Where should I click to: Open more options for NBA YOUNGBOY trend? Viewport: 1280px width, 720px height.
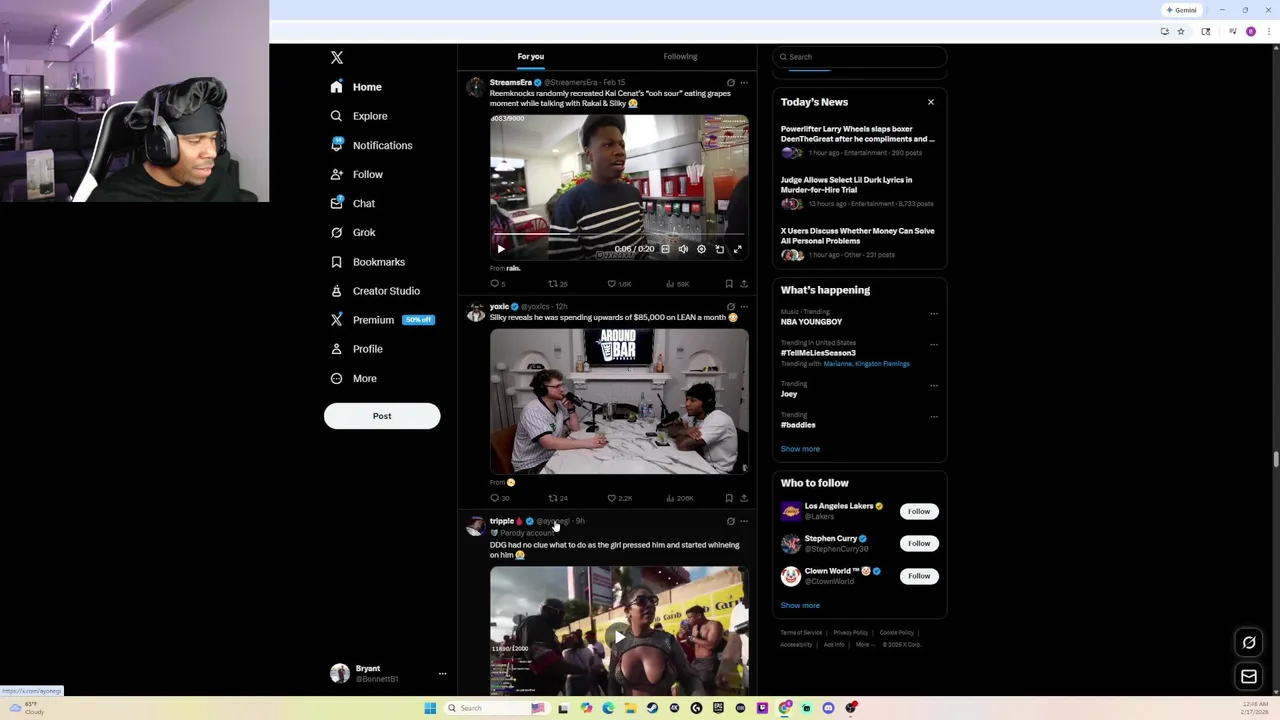pos(934,314)
